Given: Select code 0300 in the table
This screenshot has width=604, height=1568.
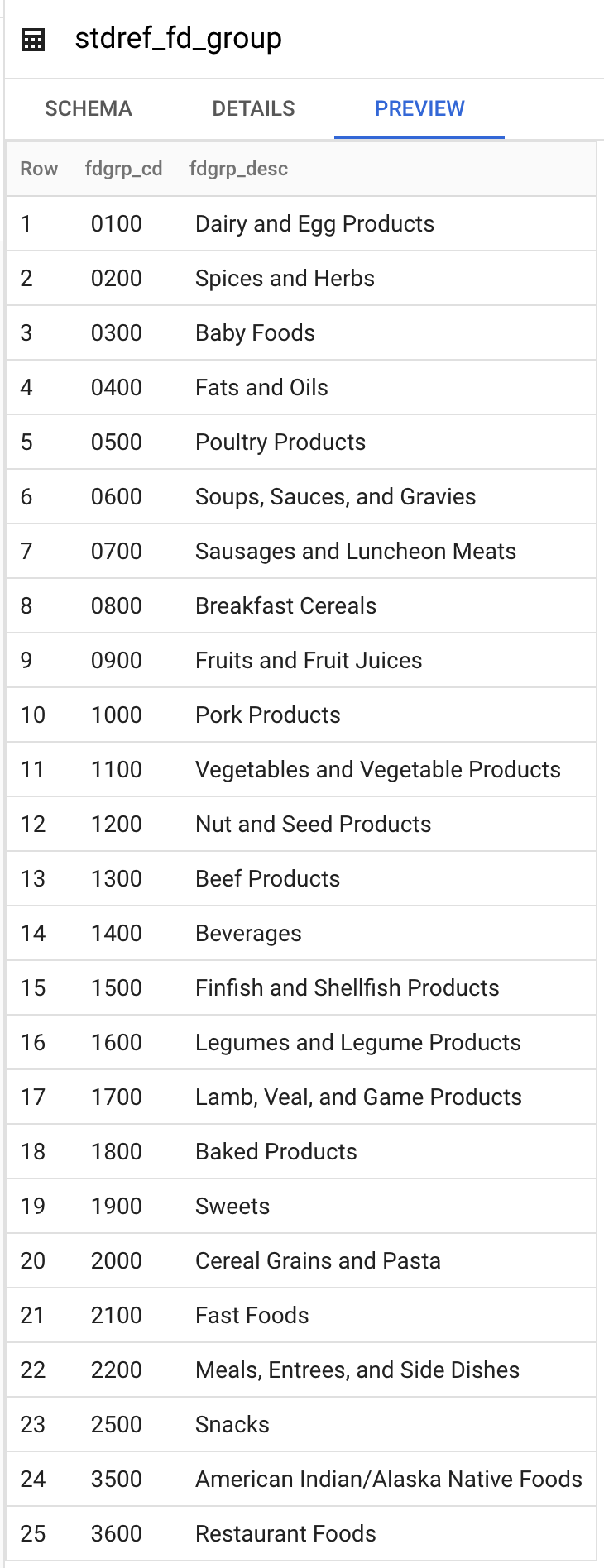Looking at the screenshot, I should coord(117,333).
